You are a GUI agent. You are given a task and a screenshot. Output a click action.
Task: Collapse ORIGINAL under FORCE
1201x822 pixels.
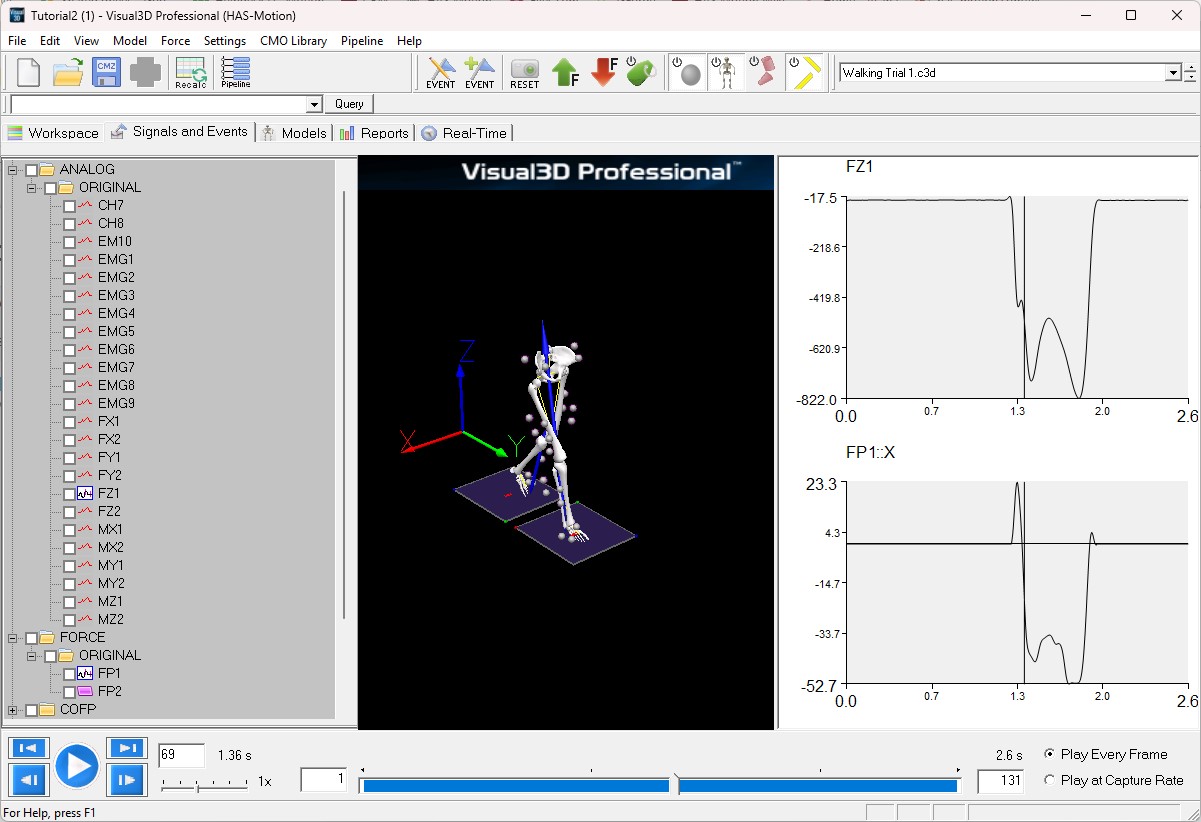[x=32, y=656]
